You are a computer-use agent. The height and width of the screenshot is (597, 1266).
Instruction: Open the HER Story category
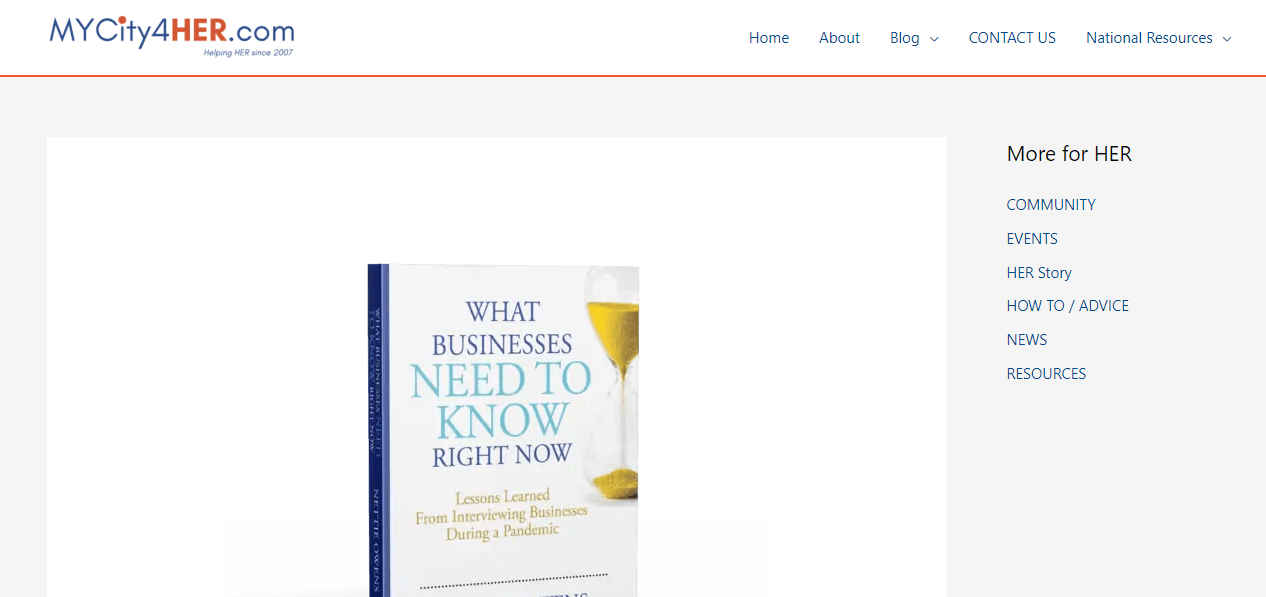[x=1039, y=273]
